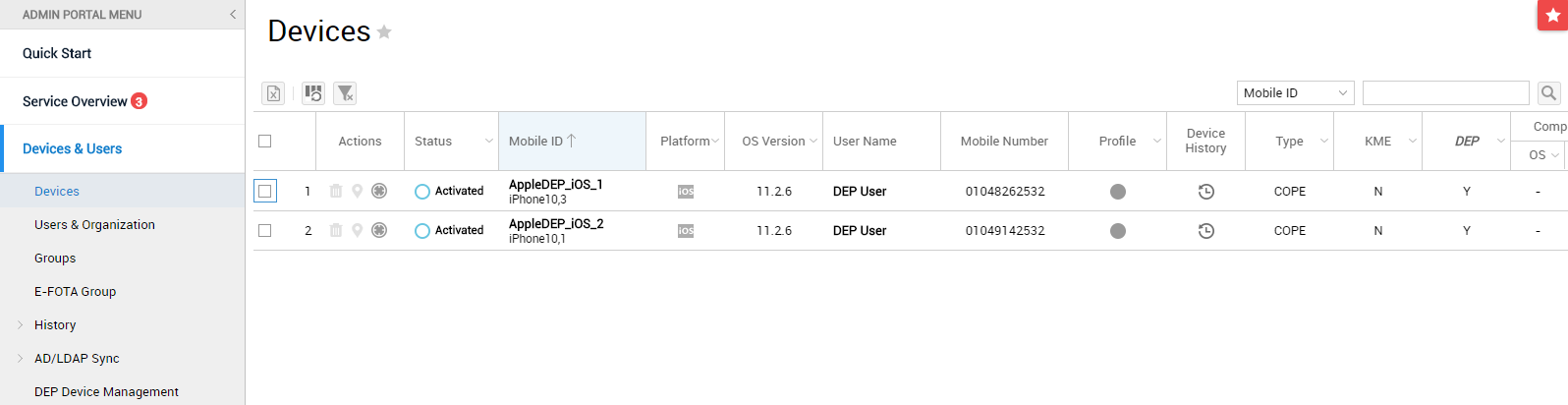Click the Devices page favorite star

384,32
